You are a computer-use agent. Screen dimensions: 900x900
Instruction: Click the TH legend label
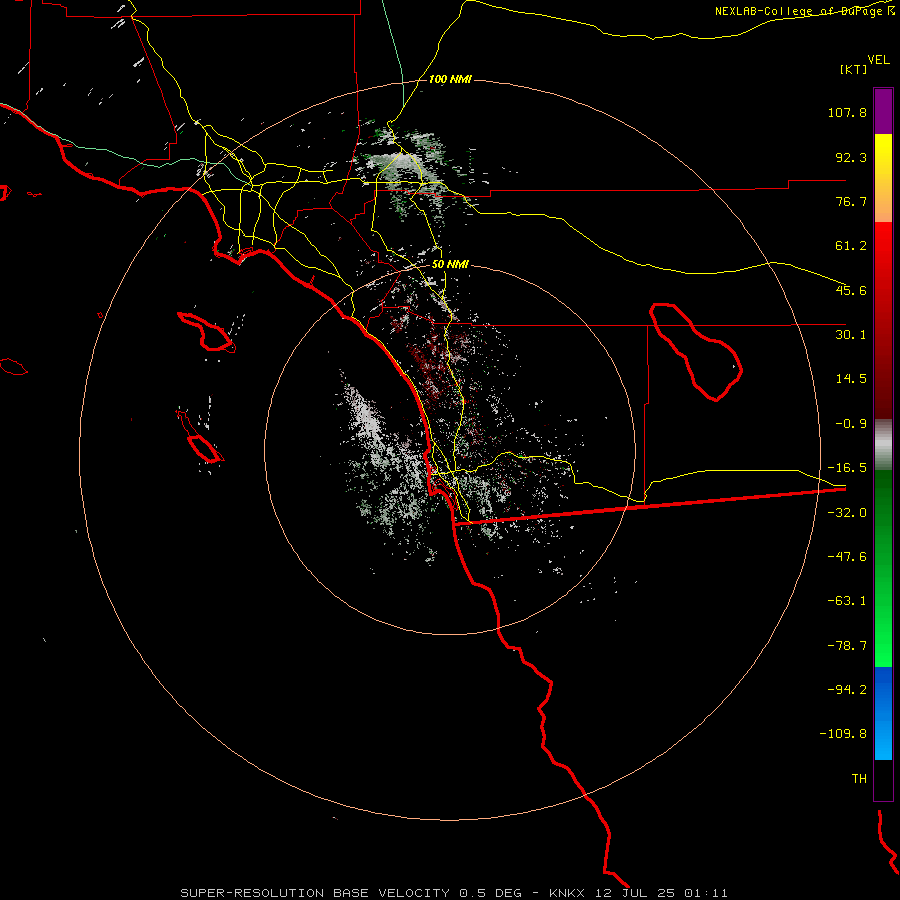click(859, 778)
